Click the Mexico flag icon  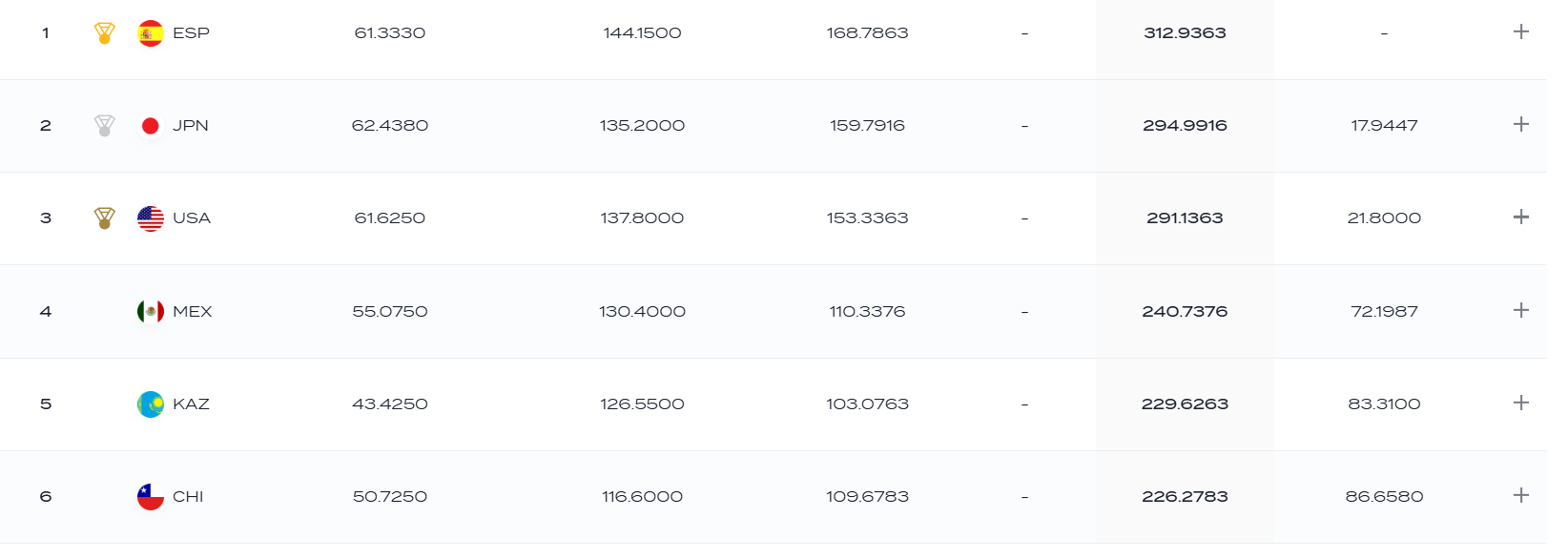[151, 311]
